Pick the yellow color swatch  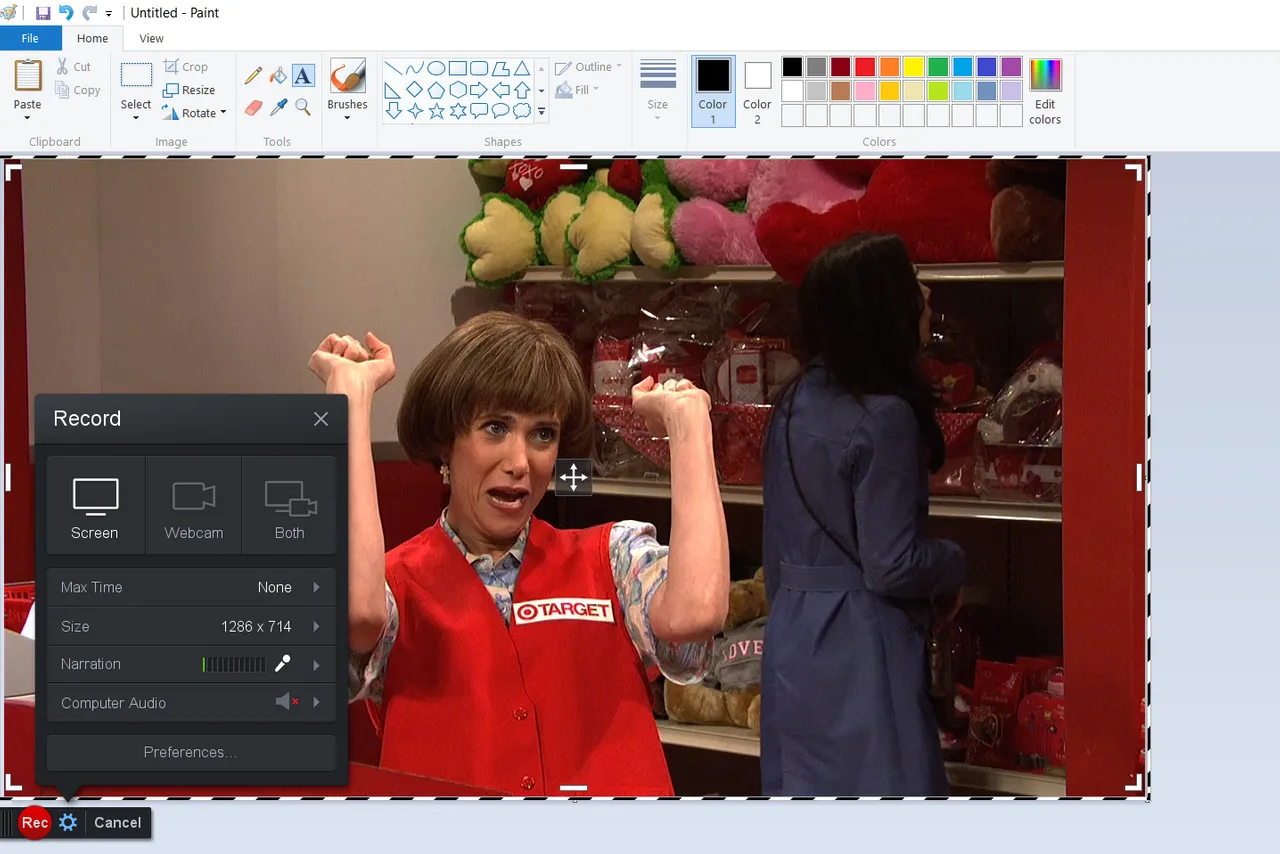coord(913,67)
